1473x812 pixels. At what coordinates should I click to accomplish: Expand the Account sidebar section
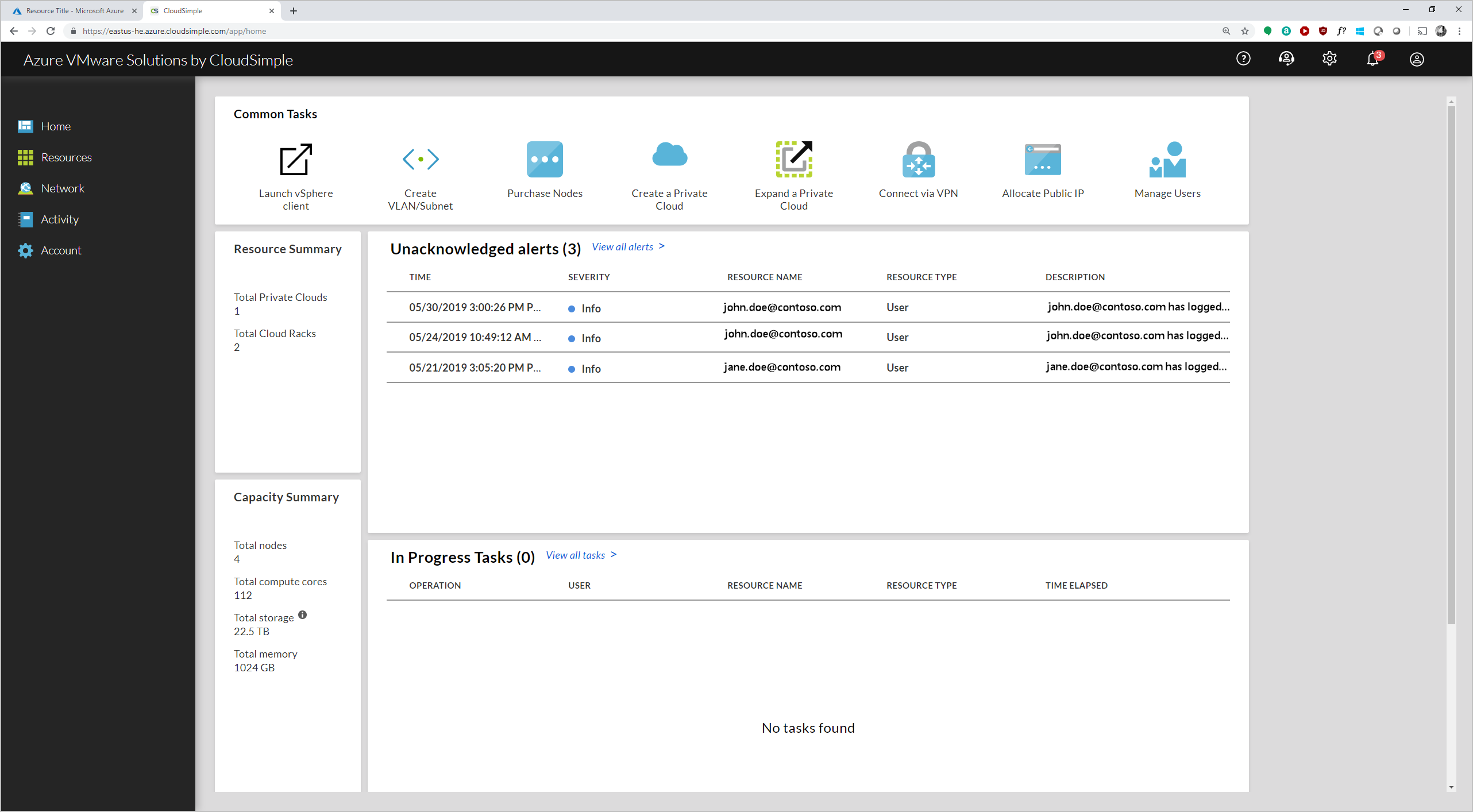click(x=60, y=250)
